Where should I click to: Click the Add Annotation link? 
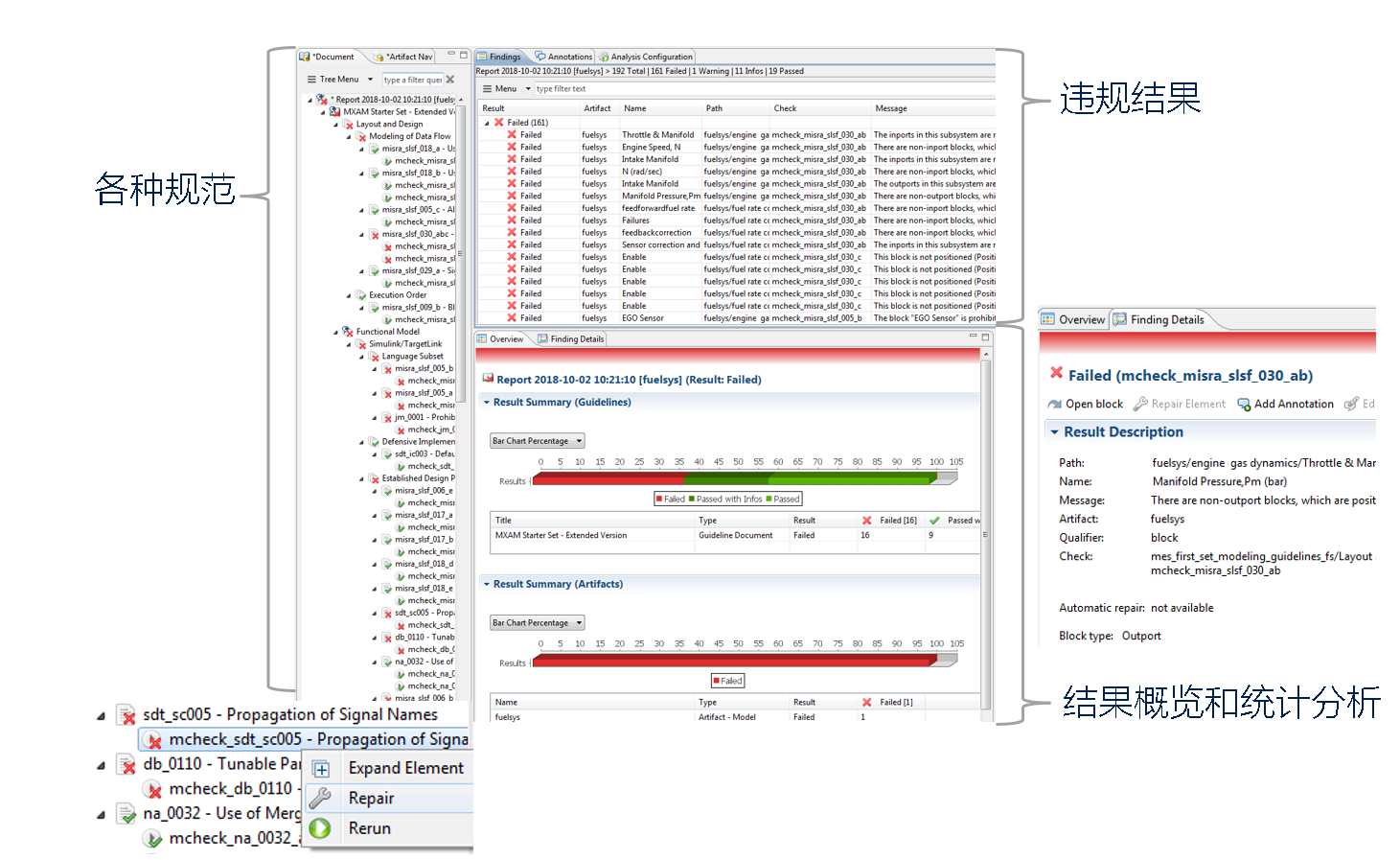1294,405
